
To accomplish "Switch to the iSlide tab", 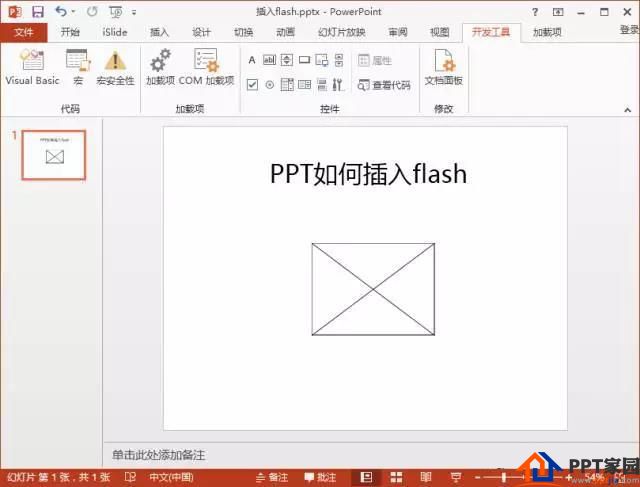I will (115, 32).
